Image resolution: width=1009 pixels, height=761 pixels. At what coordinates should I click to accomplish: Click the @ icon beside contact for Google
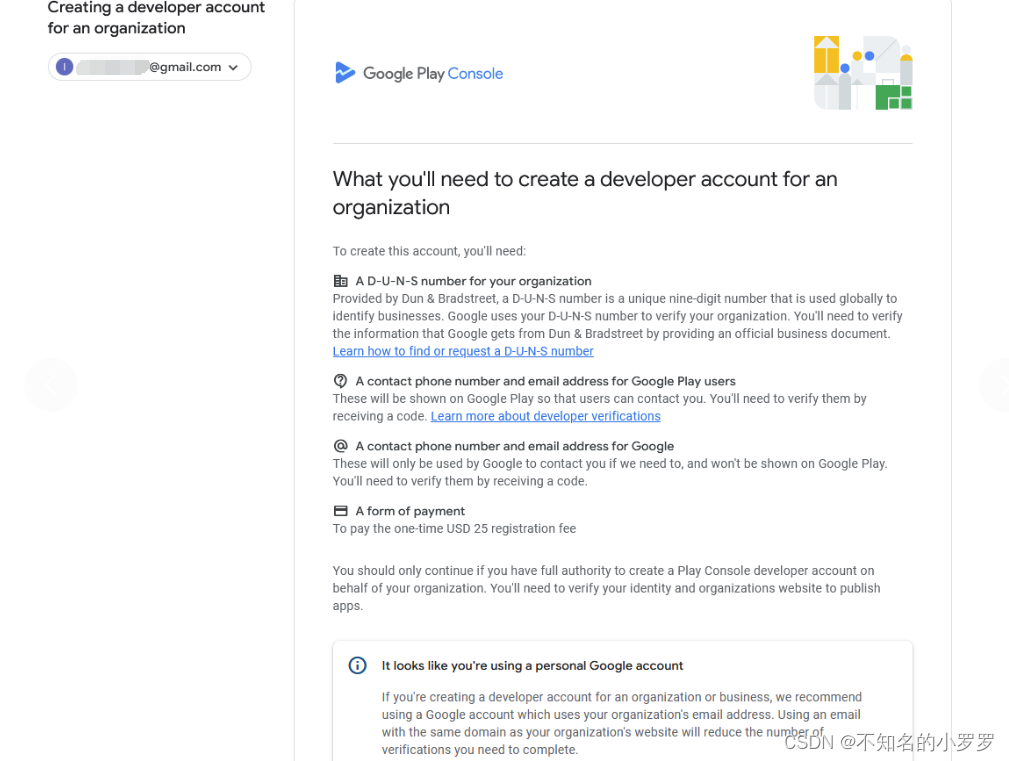(x=340, y=446)
